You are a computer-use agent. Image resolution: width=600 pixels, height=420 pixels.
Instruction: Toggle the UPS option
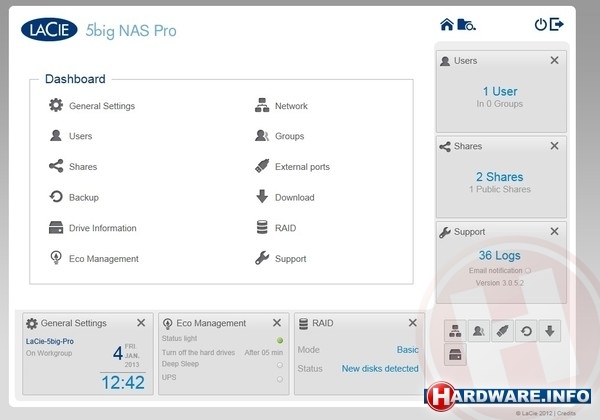(280, 379)
